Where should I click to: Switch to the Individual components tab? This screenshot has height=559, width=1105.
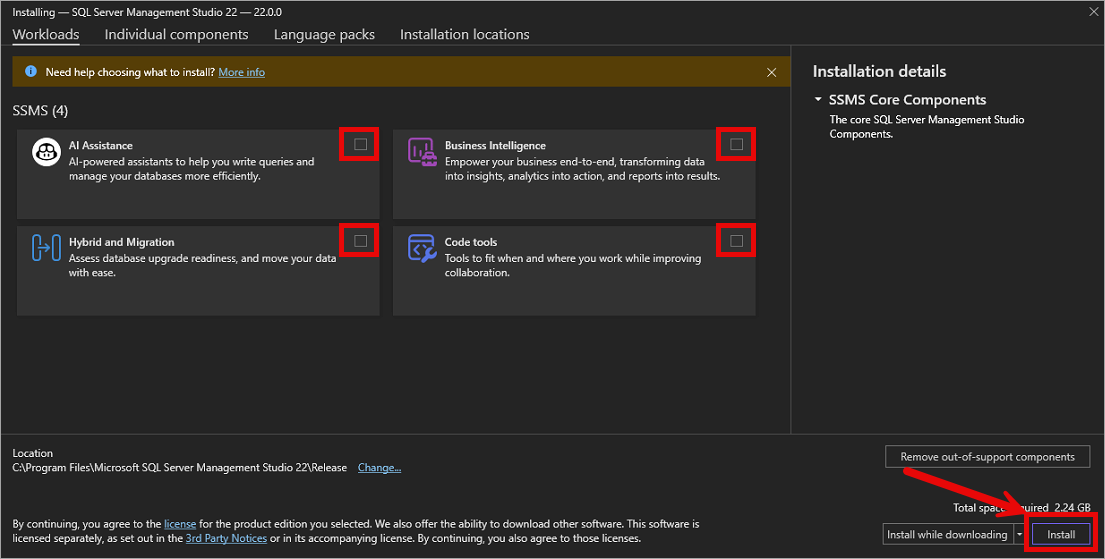tap(176, 34)
